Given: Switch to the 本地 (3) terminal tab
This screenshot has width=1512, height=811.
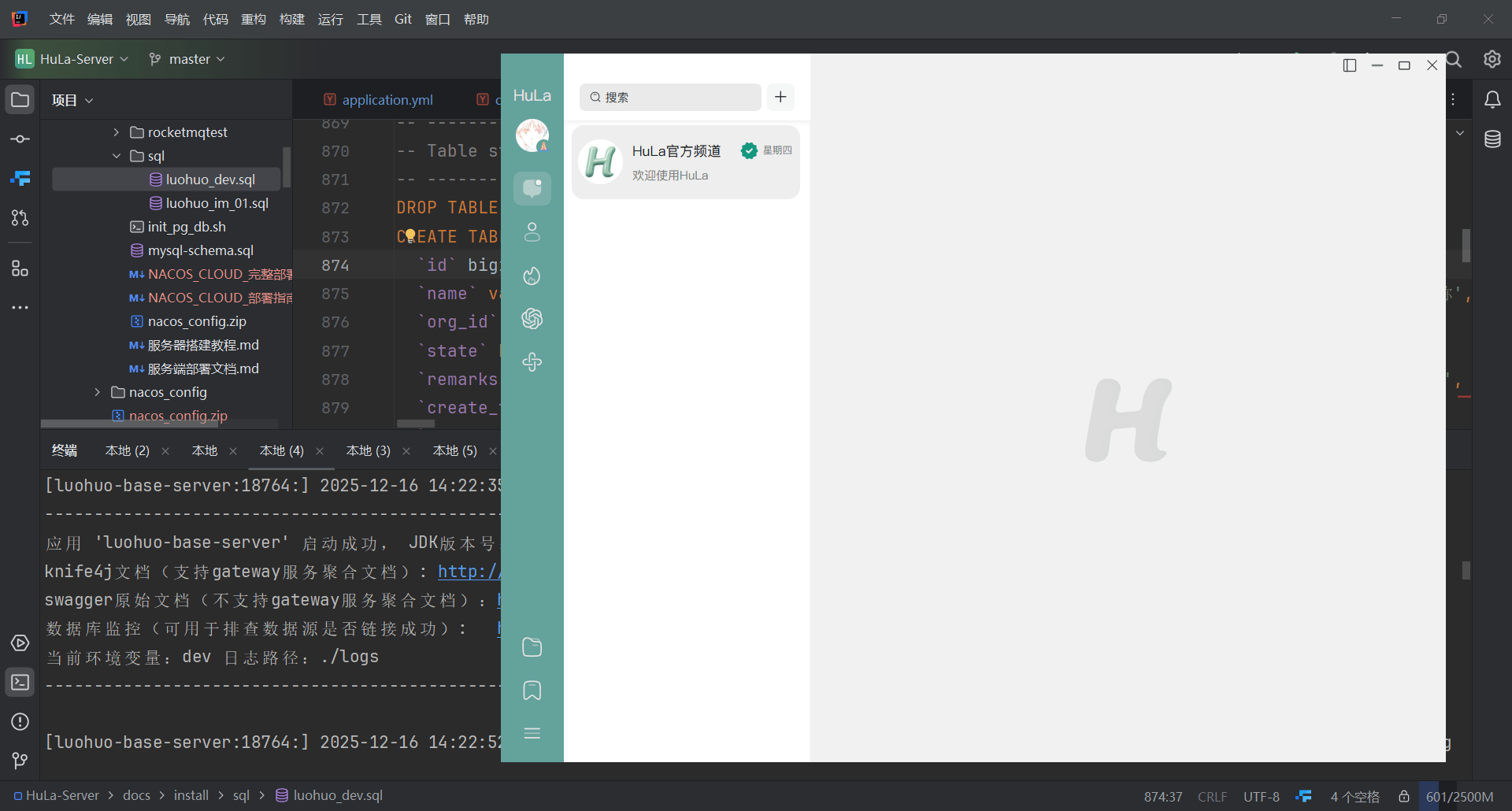Looking at the screenshot, I should tap(368, 450).
